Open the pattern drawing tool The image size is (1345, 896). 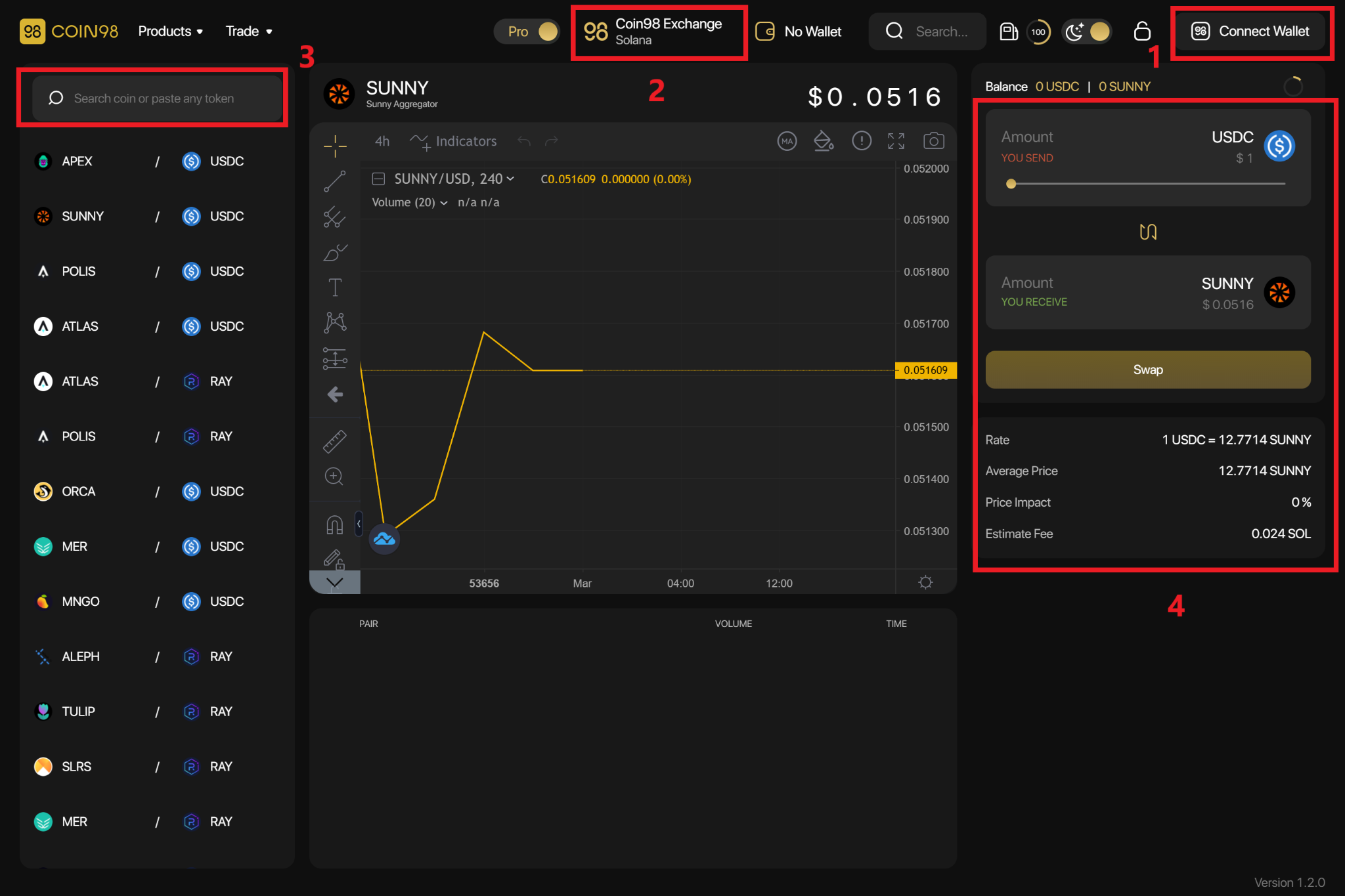pos(335,322)
